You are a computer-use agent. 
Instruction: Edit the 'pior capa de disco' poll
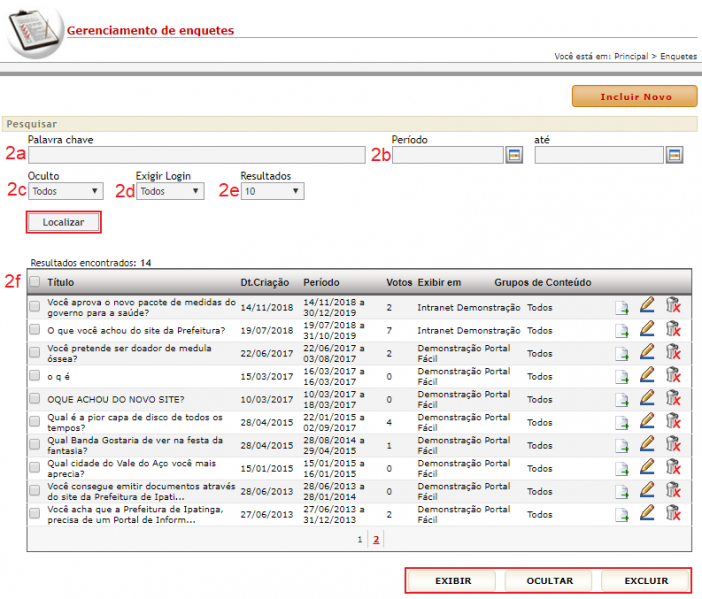647,420
